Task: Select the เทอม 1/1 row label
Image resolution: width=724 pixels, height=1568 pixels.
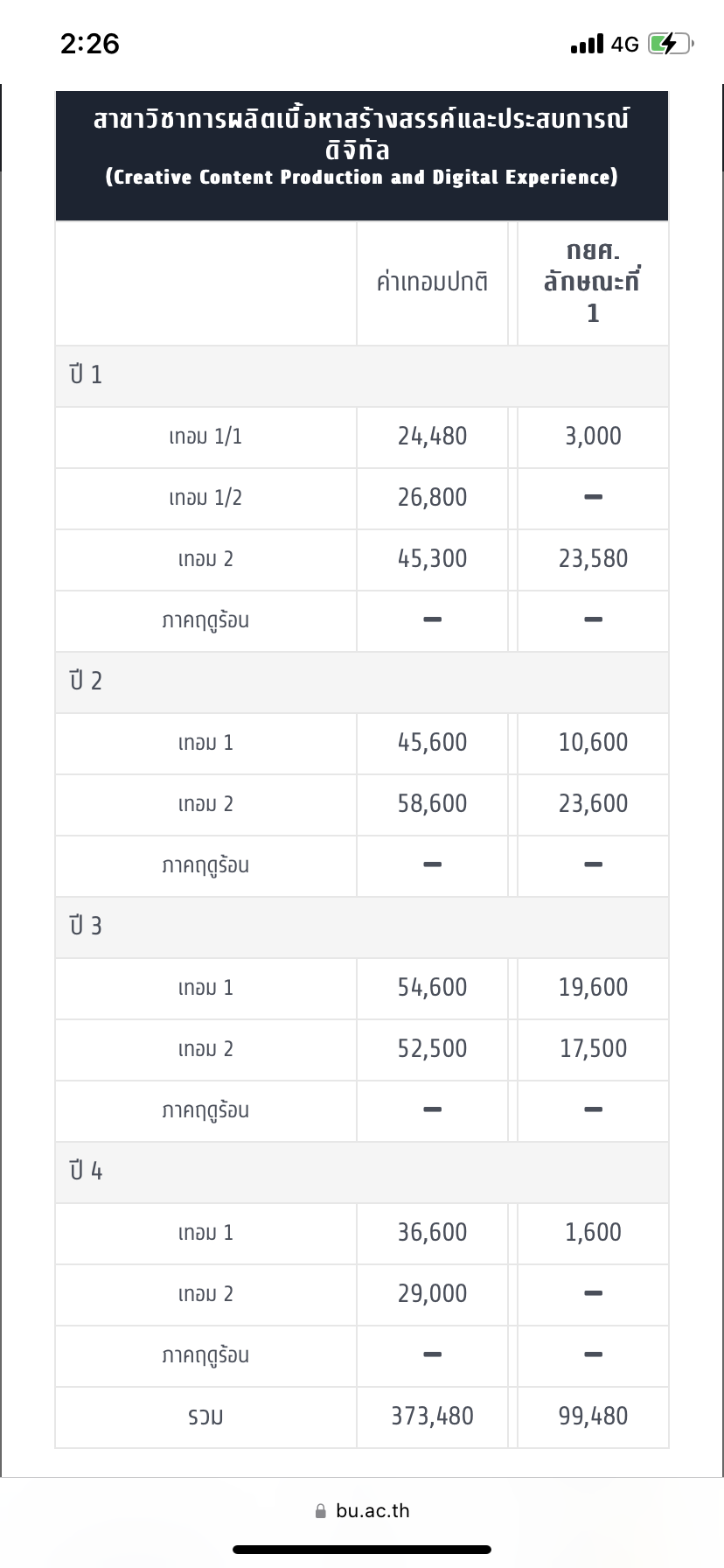Action: [205, 437]
